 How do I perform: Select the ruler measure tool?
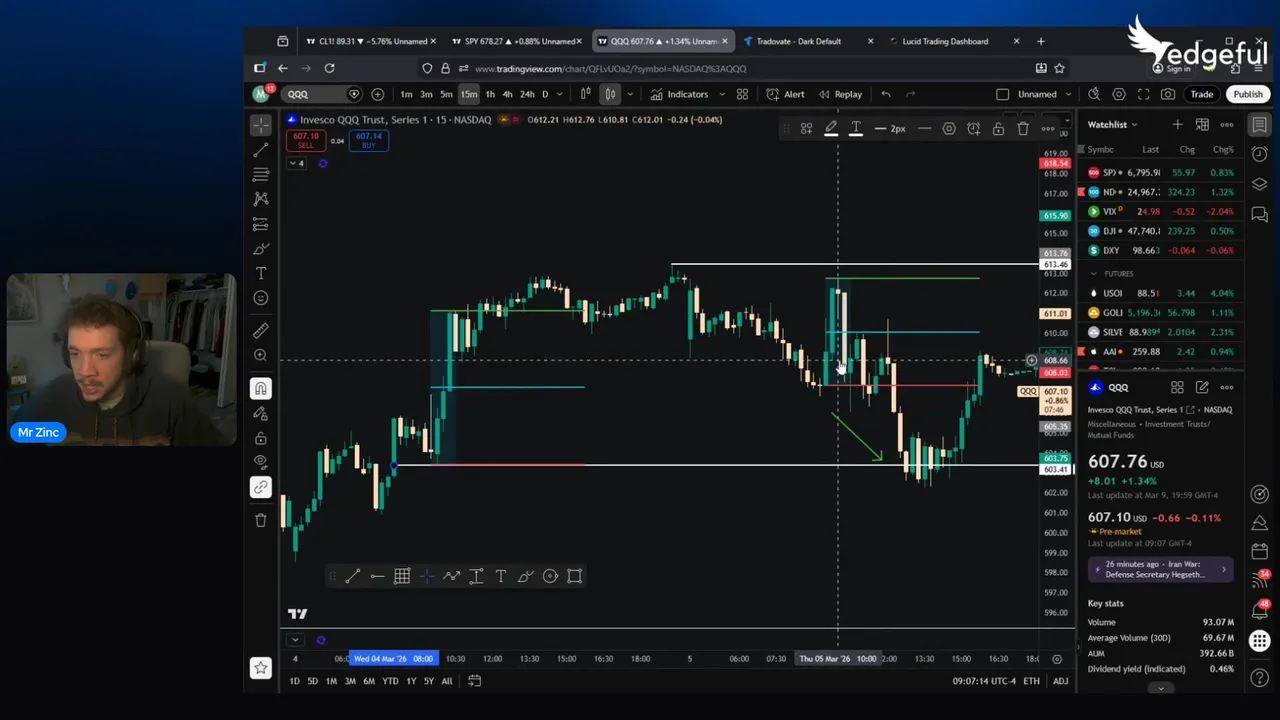(260, 330)
